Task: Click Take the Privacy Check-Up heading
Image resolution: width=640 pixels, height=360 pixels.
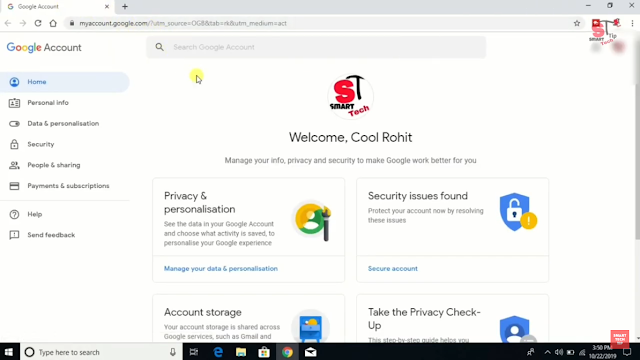Action: pos(424,319)
